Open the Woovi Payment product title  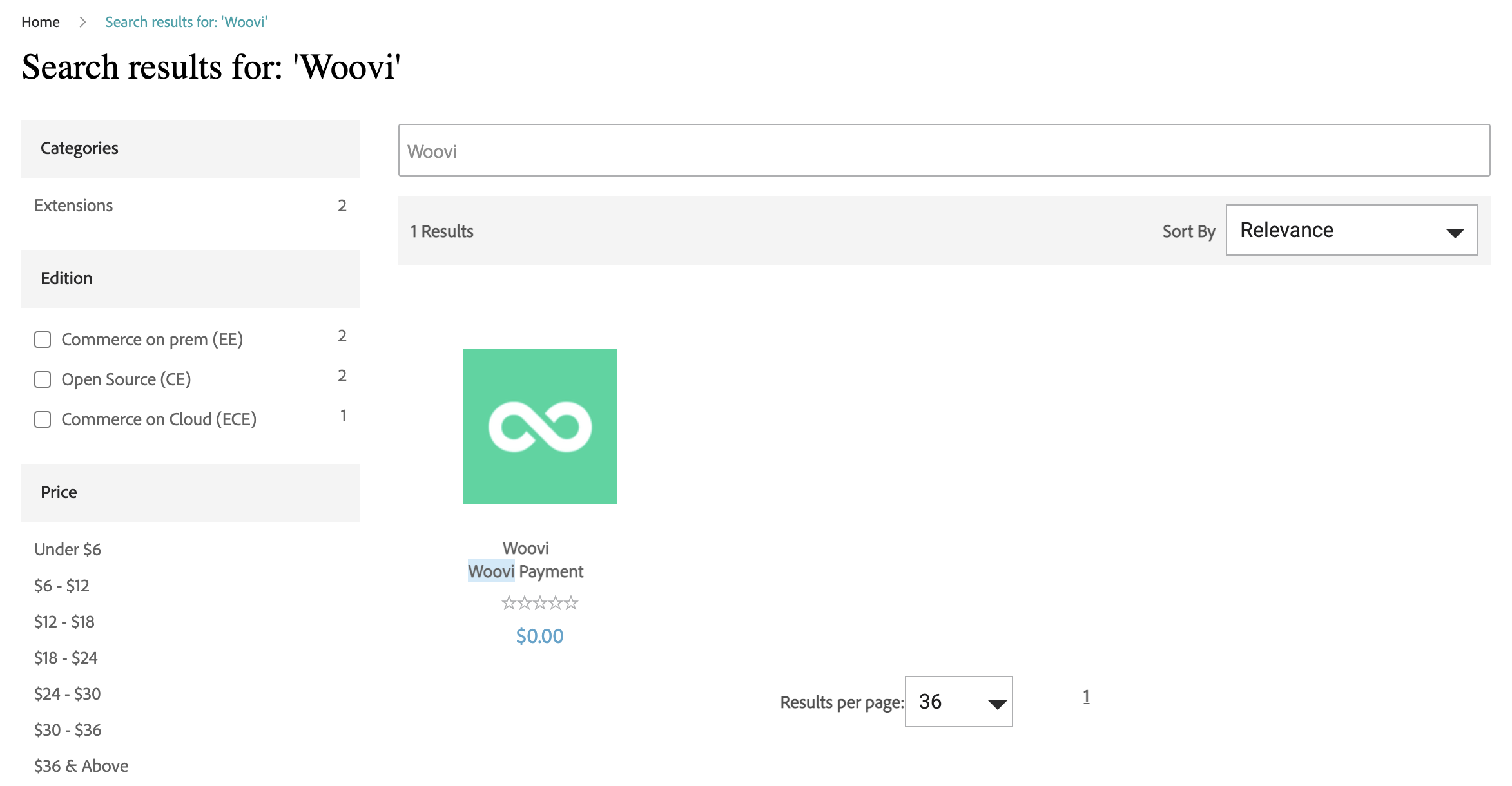click(526, 571)
